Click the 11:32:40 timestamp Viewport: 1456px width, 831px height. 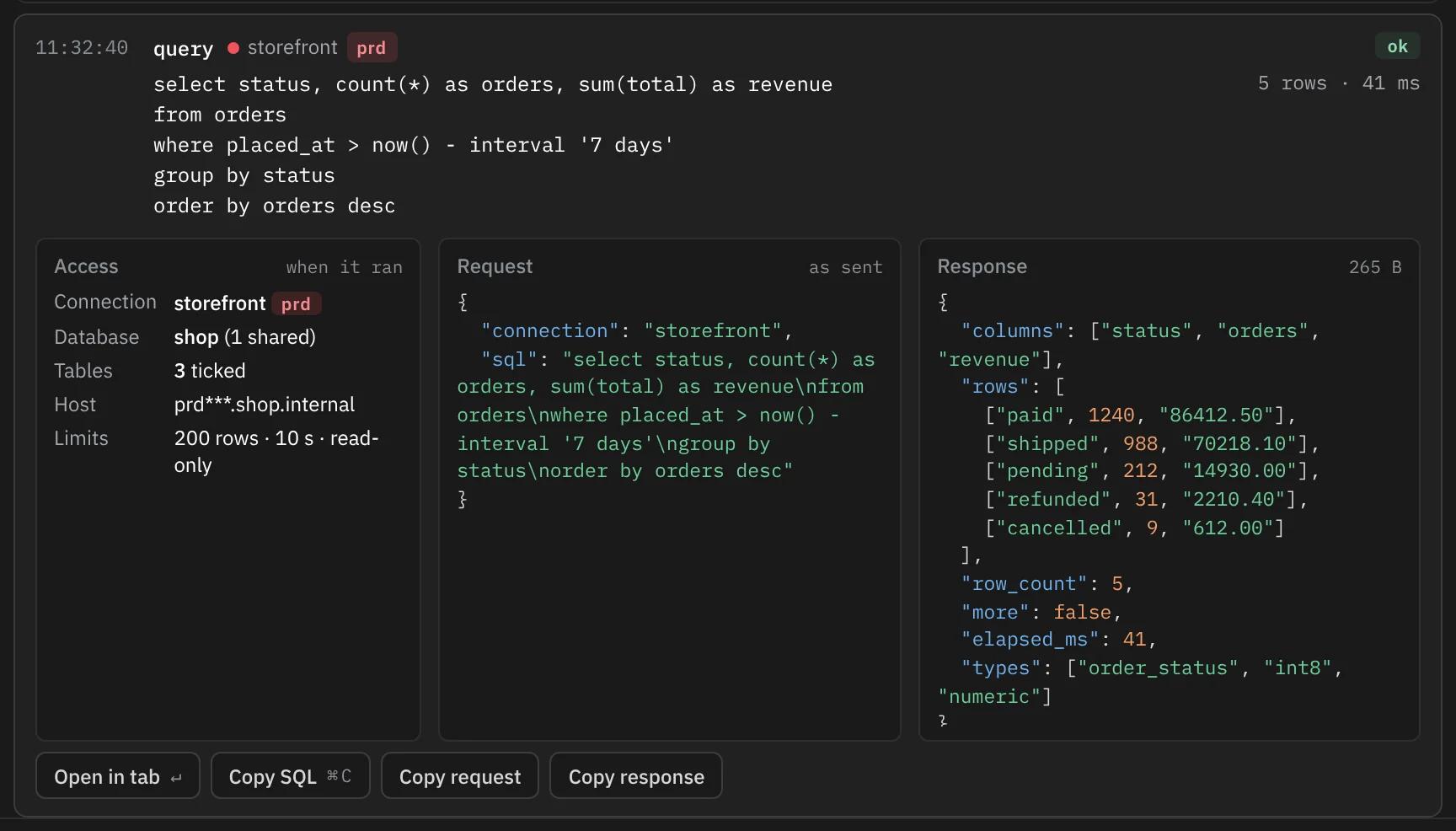coord(82,48)
